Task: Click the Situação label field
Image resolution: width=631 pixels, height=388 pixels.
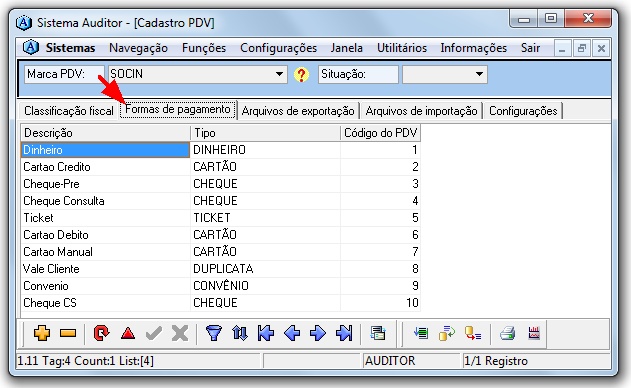Action: 358,74
